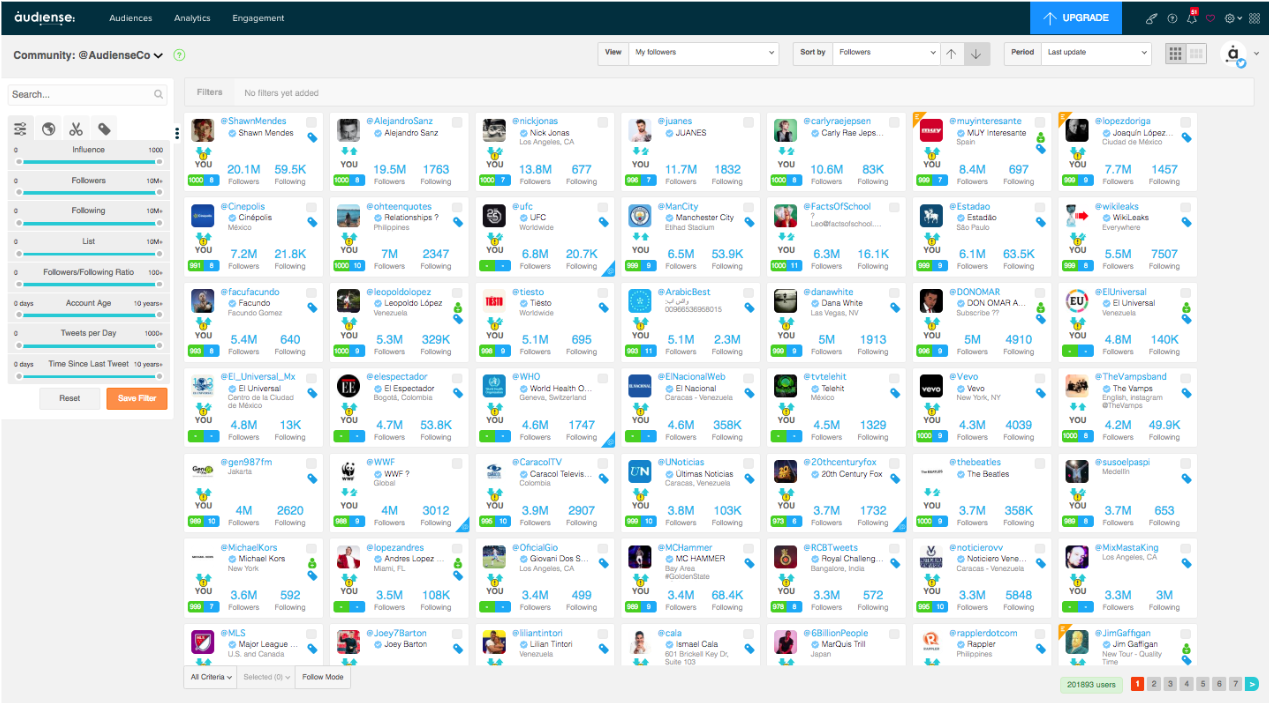Activate Follow Mode
The width and height of the screenshot is (1269, 703).
coord(323,677)
